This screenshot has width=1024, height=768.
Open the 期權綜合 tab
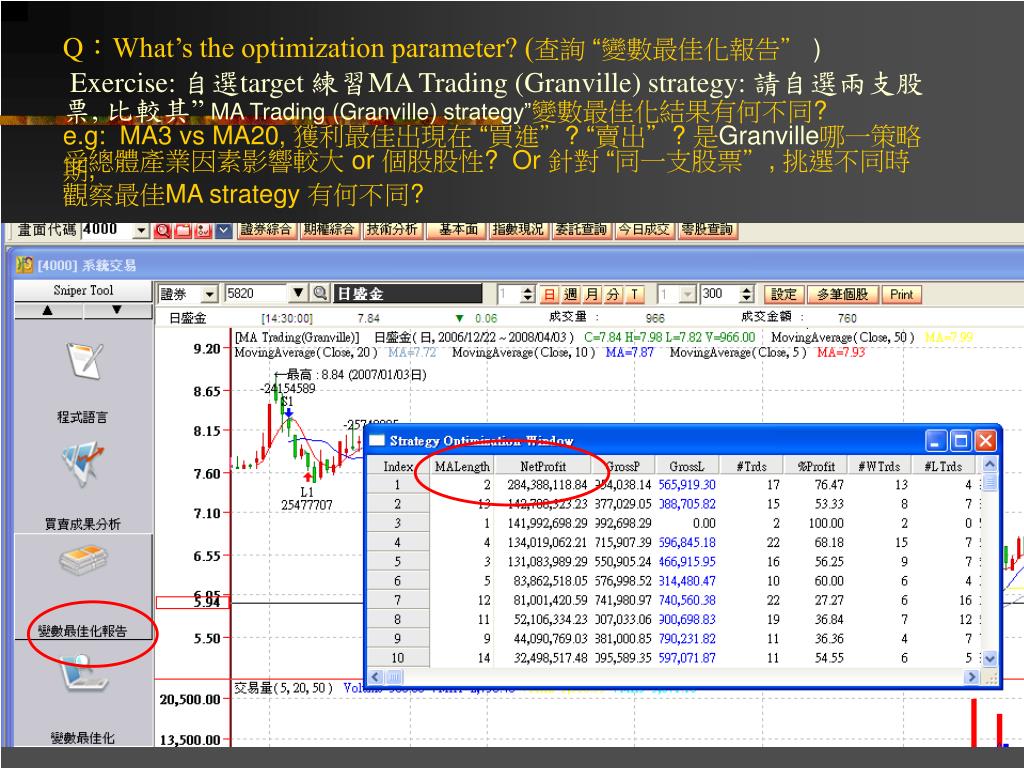point(329,230)
